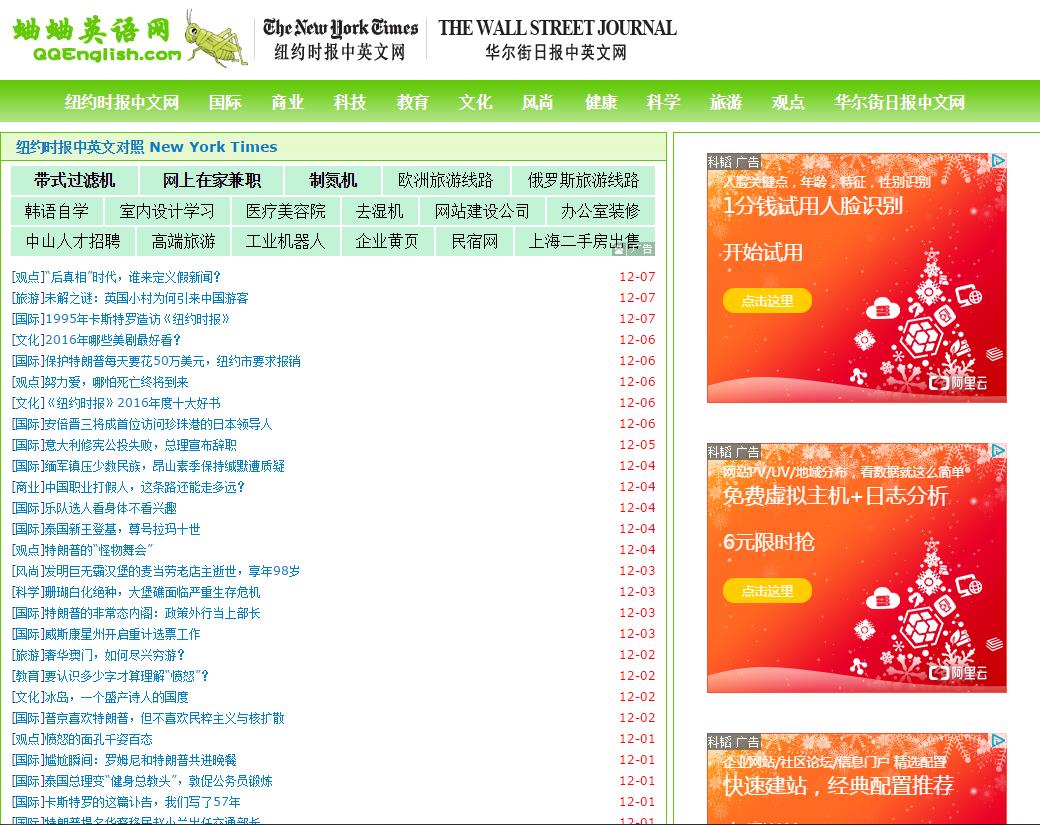The image size is (1040, 825).
Task: Click the 制氮机 ad link
Action: [333, 180]
